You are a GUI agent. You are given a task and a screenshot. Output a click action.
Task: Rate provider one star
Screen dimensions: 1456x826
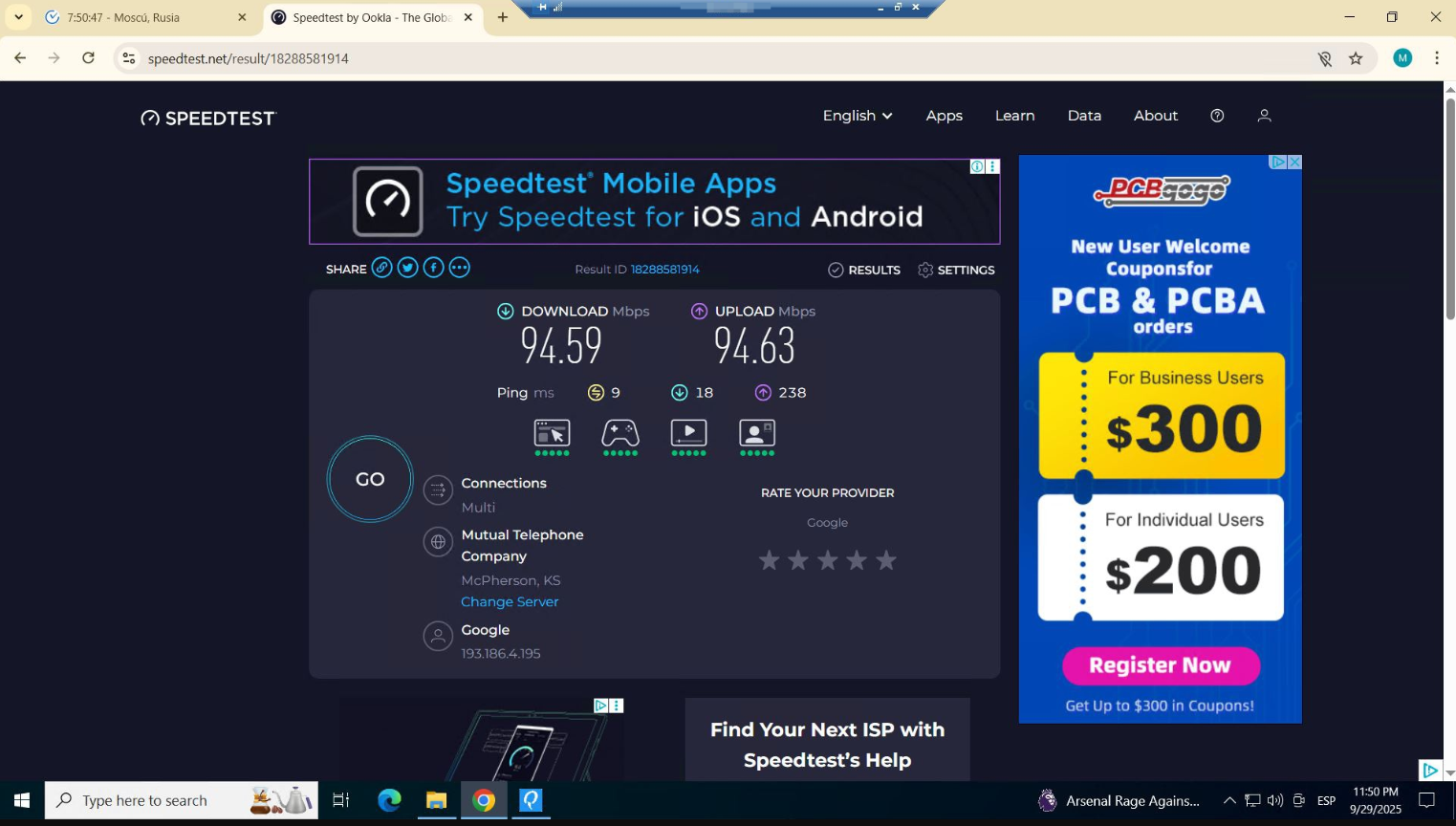[x=769, y=560]
